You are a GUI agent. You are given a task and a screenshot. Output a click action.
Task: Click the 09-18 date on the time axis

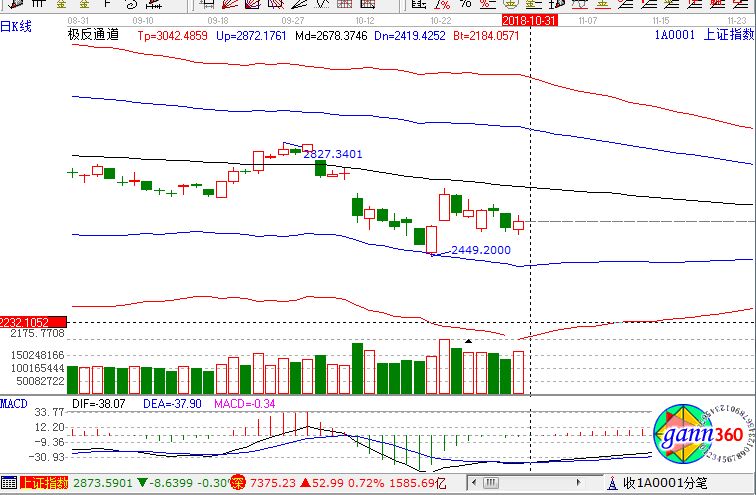pos(217,20)
